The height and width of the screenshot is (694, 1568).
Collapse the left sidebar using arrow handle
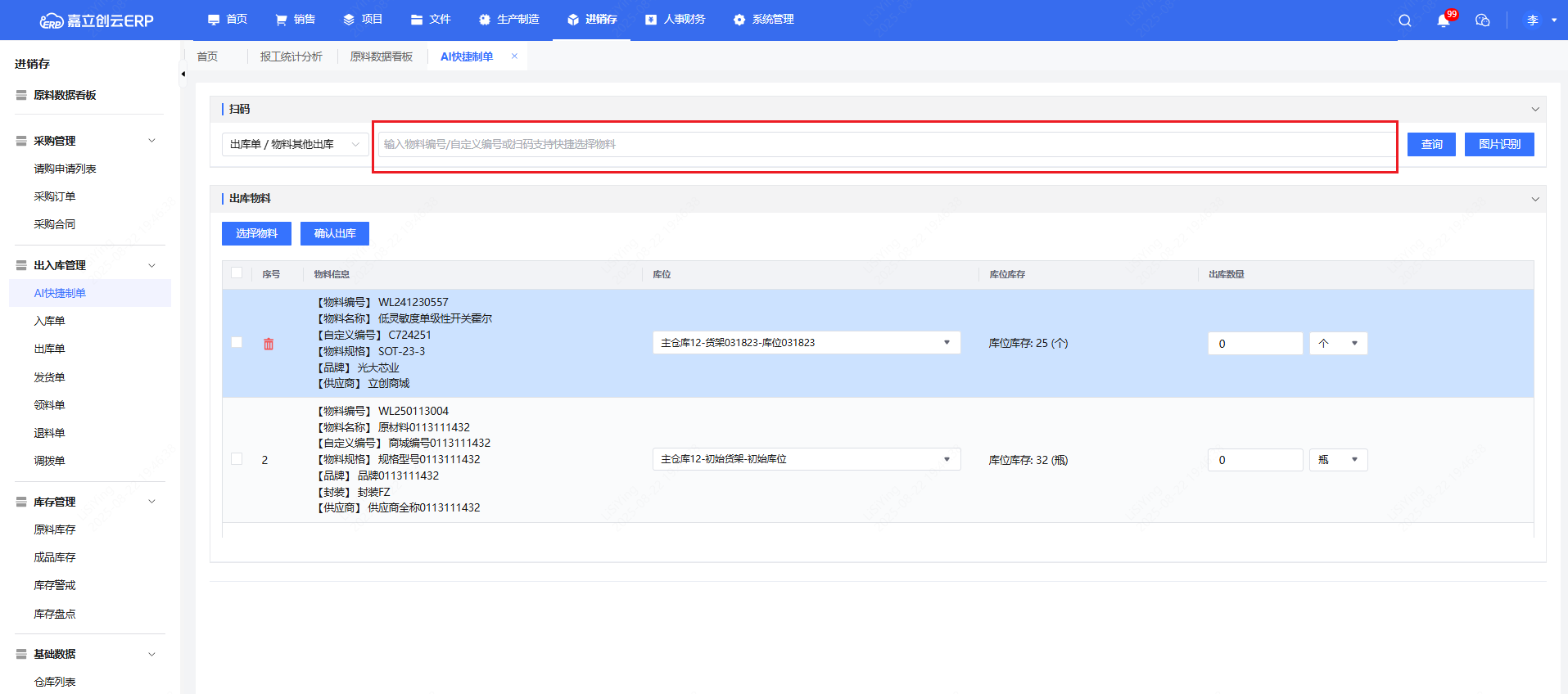click(x=183, y=74)
